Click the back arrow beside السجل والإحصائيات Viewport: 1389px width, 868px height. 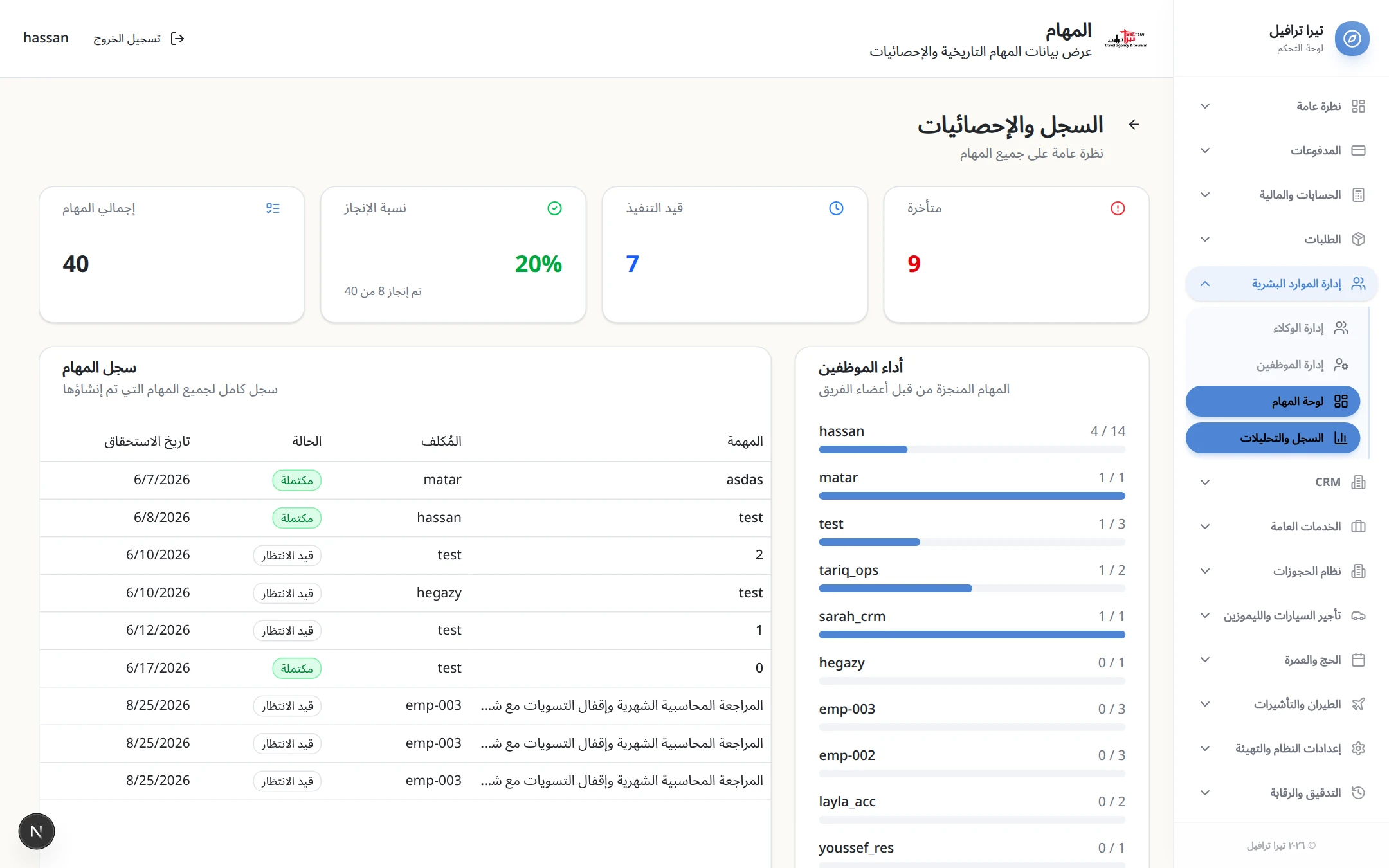[1134, 125]
